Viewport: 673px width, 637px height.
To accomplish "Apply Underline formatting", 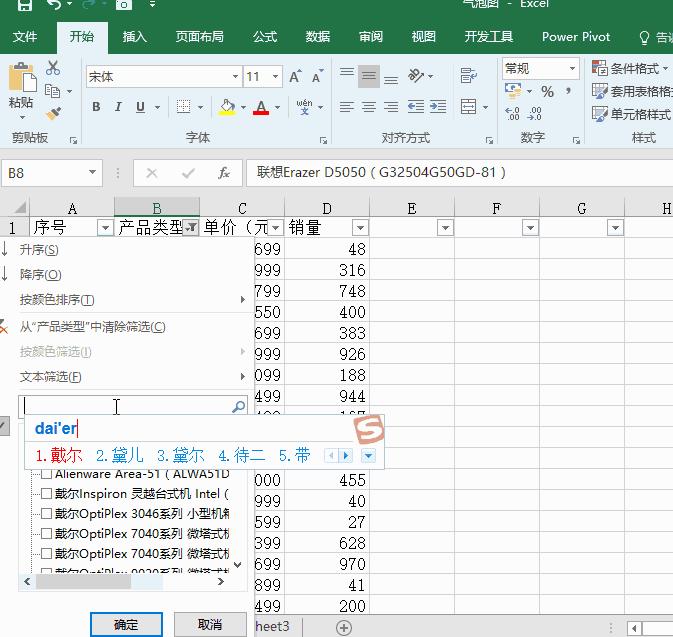I will pyautogui.click(x=140, y=106).
